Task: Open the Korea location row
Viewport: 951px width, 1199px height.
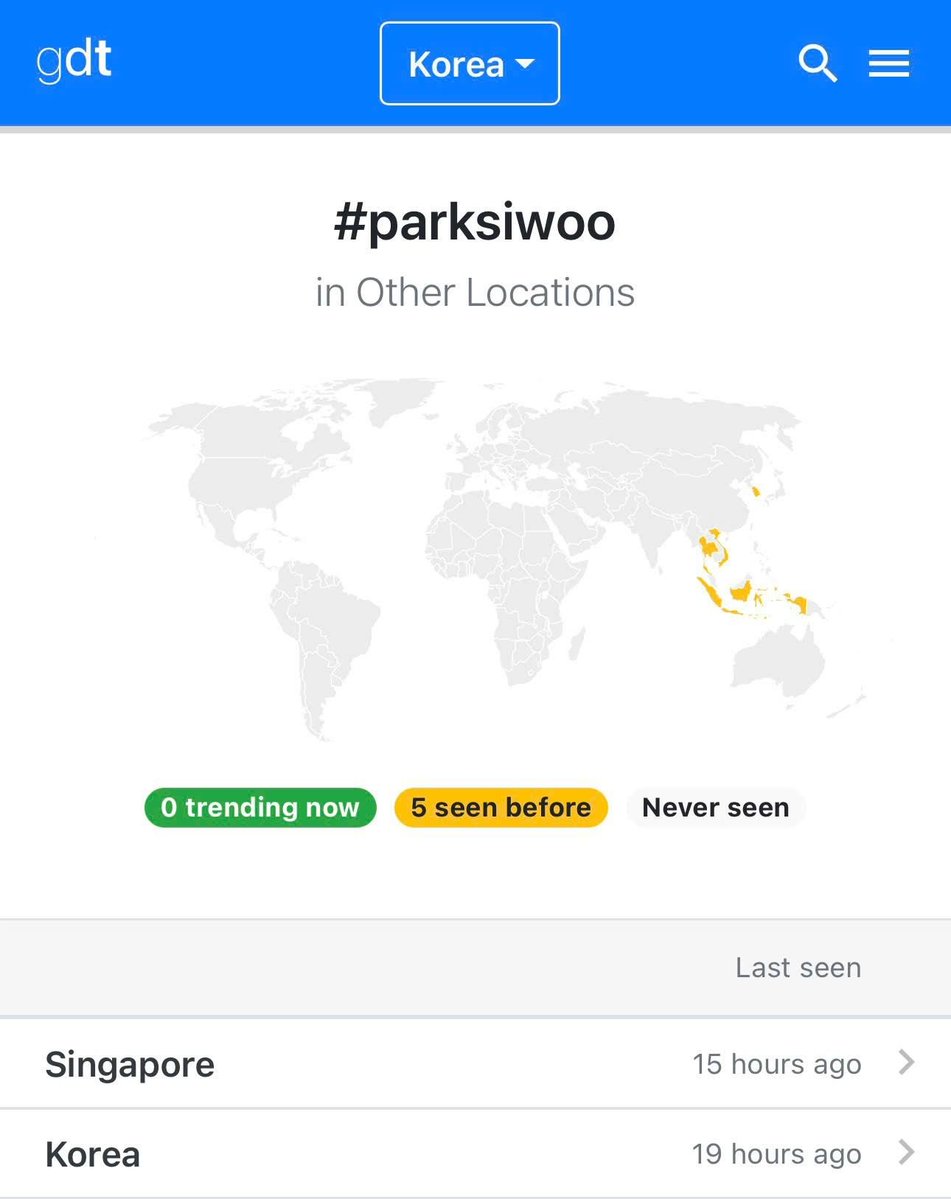Action: (x=476, y=1154)
